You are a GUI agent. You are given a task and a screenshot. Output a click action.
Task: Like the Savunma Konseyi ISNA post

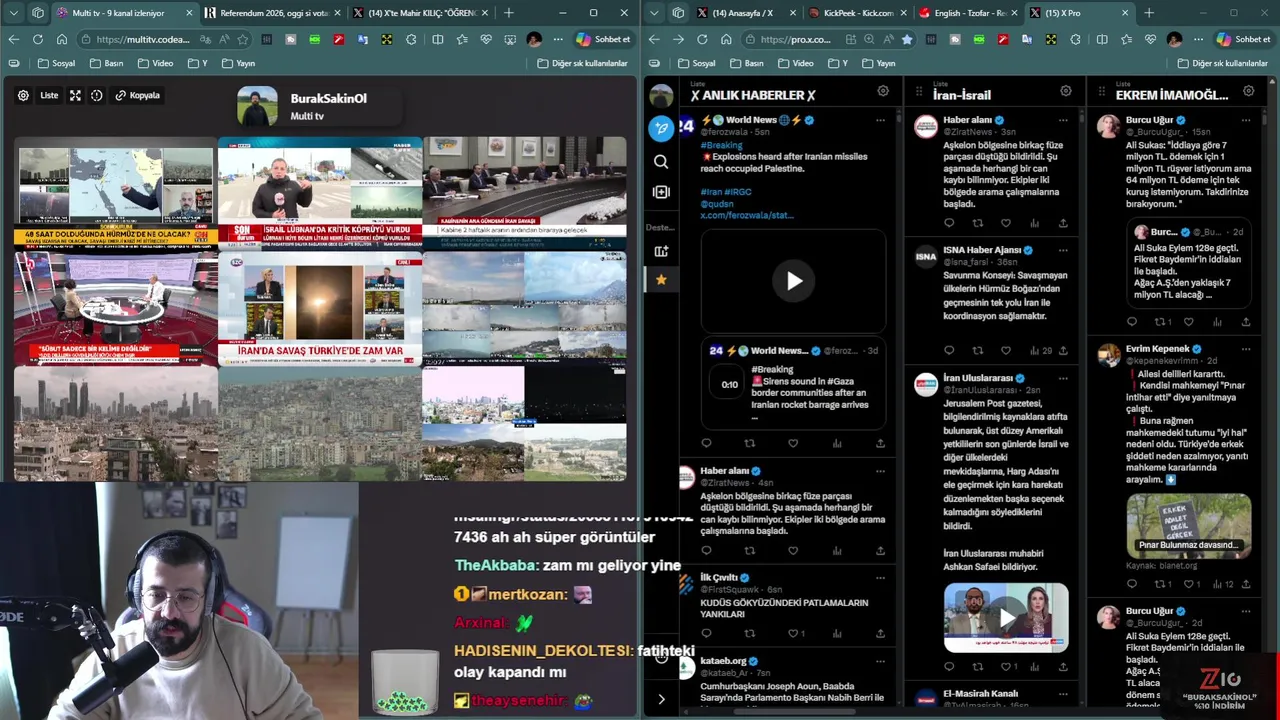[1006, 351]
